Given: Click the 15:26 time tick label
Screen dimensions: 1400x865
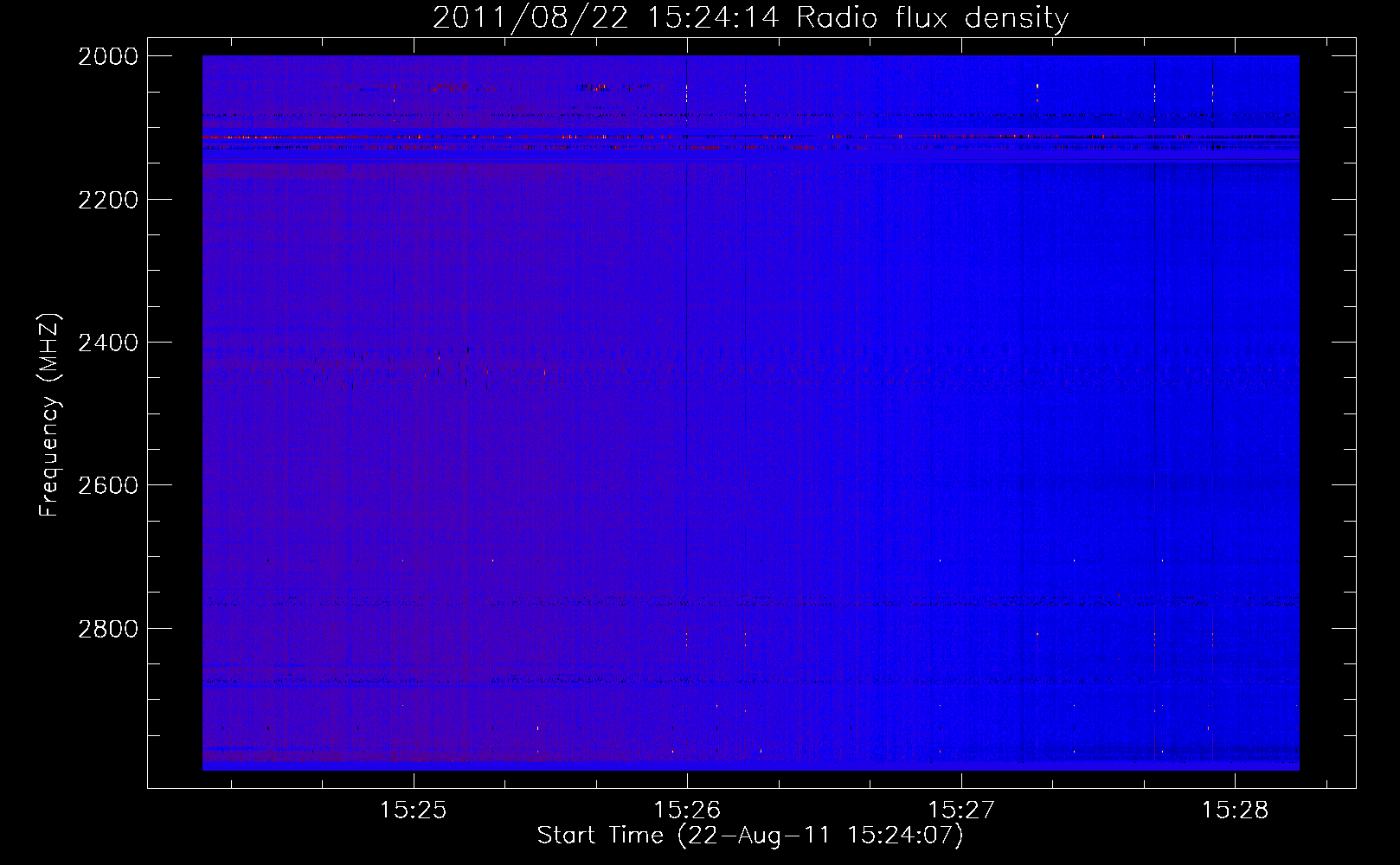Looking at the screenshot, I should click(x=687, y=811).
